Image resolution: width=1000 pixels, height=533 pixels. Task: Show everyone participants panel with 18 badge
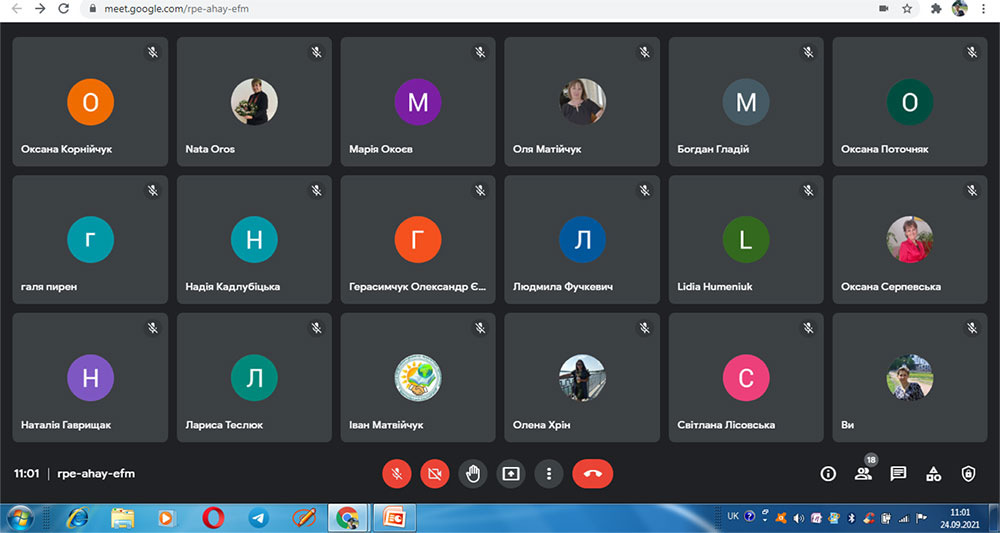(x=864, y=474)
